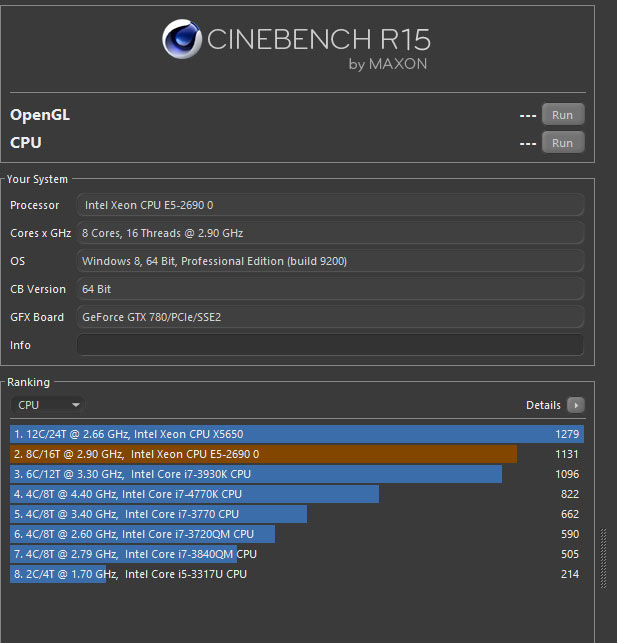Click the OS field showing Windows 8
This screenshot has height=643, width=617.
pyautogui.click(x=330, y=261)
